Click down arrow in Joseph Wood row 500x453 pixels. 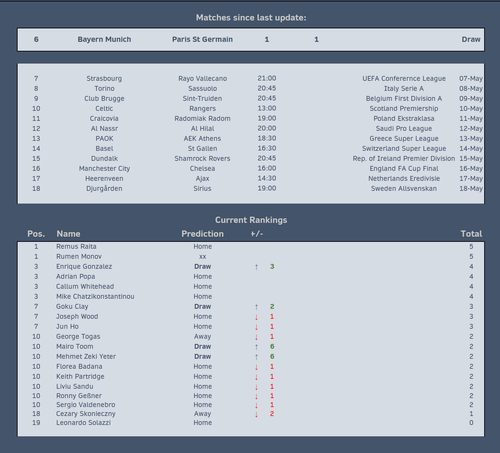[256, 317]
